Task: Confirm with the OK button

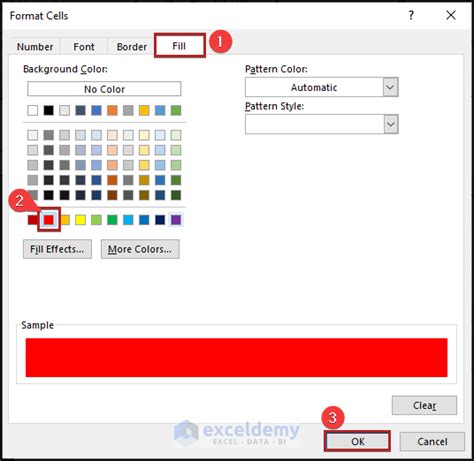Action: 357,441
